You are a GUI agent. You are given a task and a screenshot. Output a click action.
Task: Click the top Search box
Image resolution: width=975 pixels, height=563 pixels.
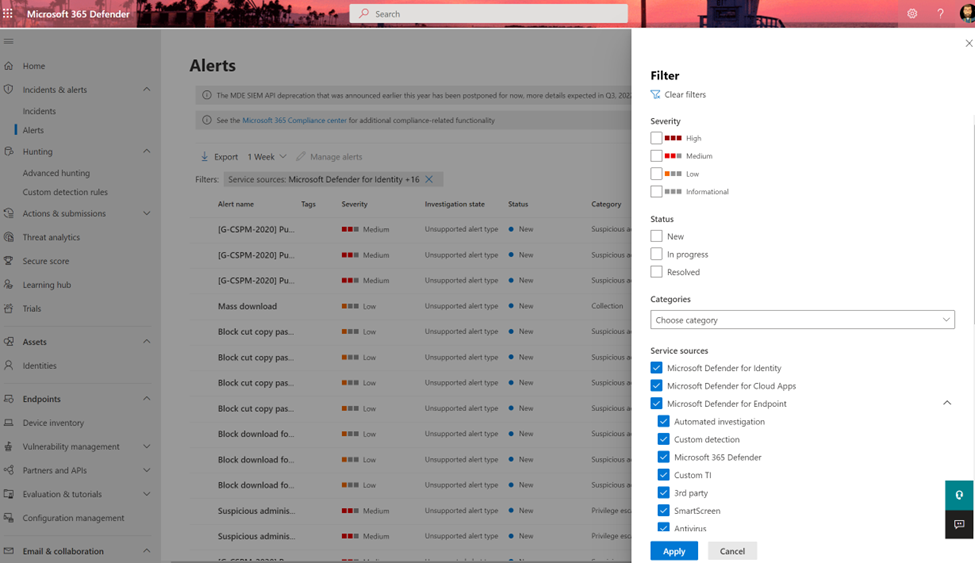[x=488, y=13]
